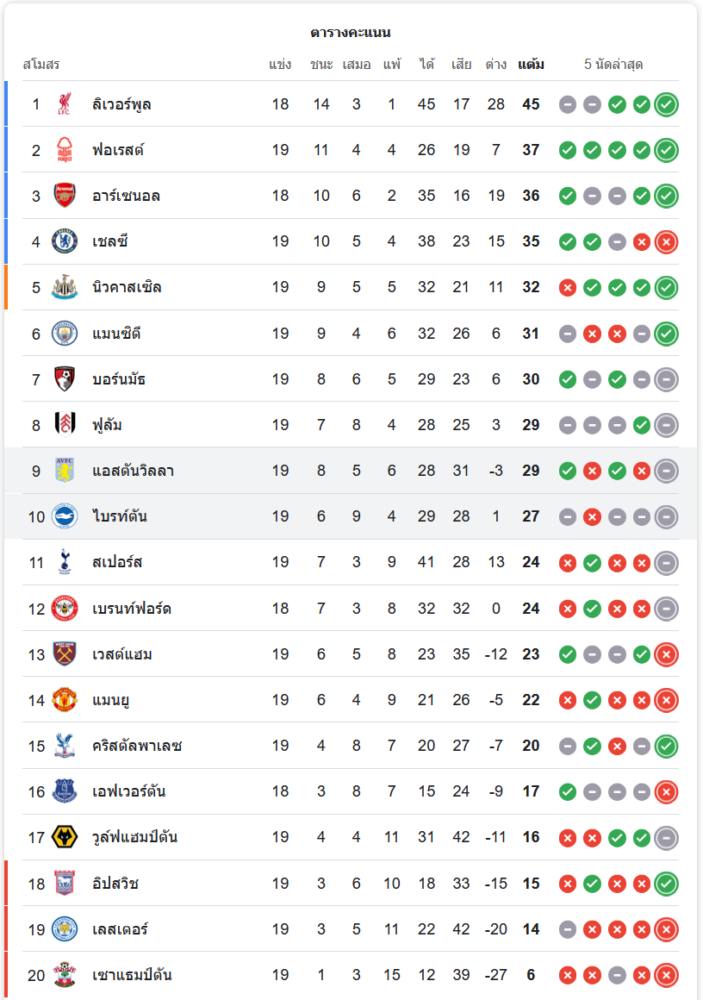Click the สโมสร club column header

[x=41, y=65]
